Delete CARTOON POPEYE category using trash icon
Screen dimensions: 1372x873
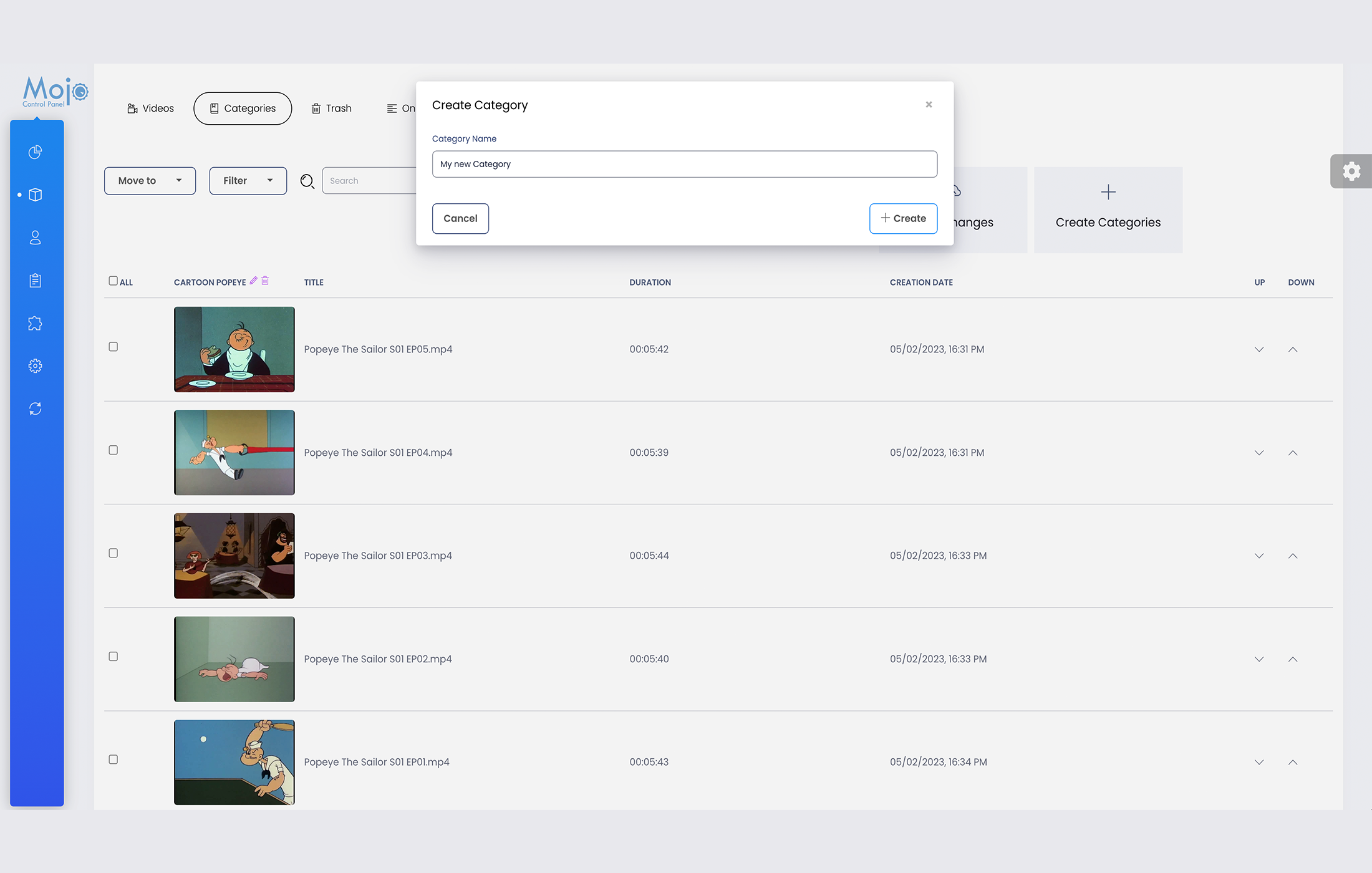point(264,280)
